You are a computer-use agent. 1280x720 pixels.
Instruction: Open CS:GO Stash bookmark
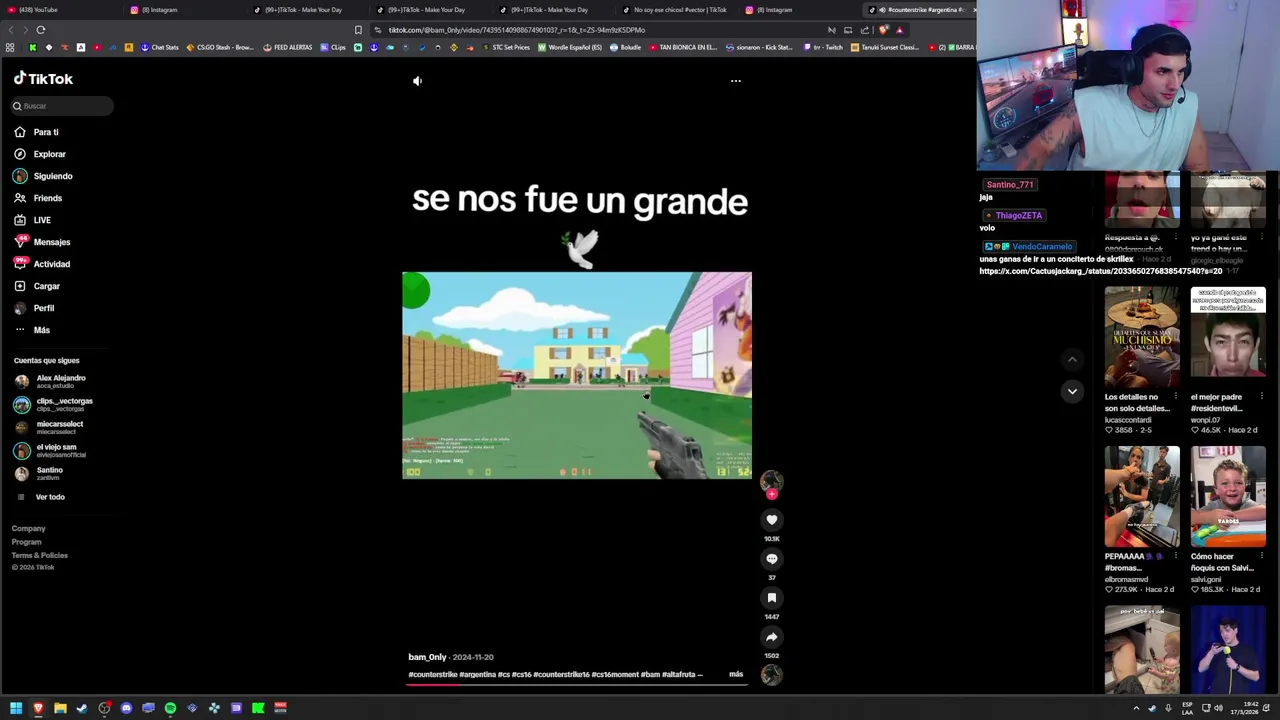click(x=220, y=47)
